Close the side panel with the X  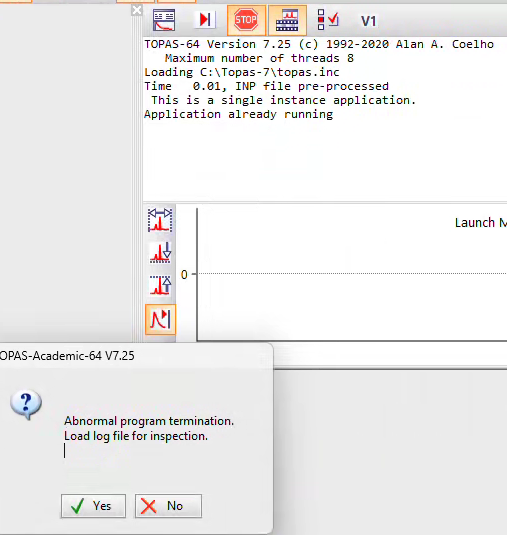coord(137,10)
